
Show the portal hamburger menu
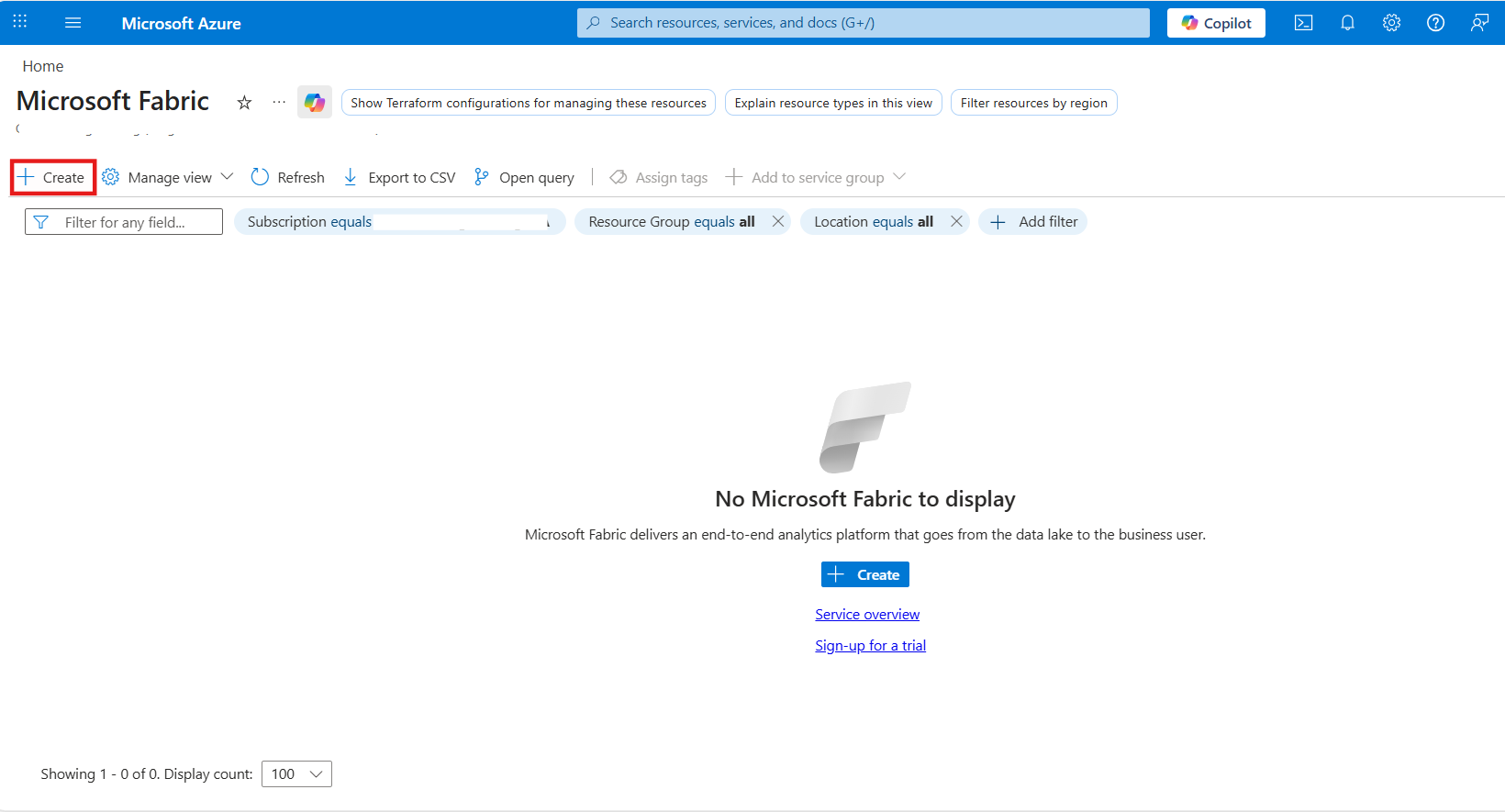tap(73, 23)
